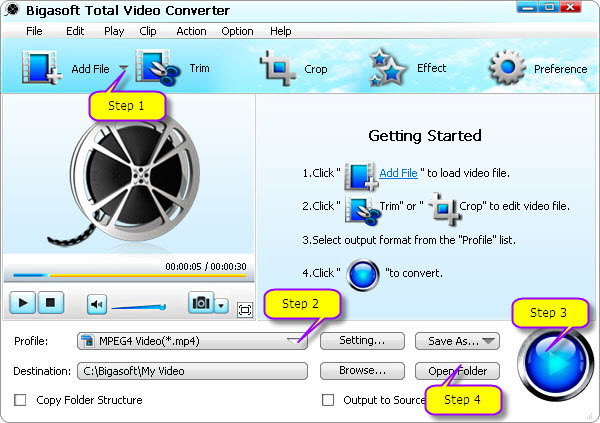Click the Browse... button
Viewport: 600px width, 423px height.
tap(362, 371)
